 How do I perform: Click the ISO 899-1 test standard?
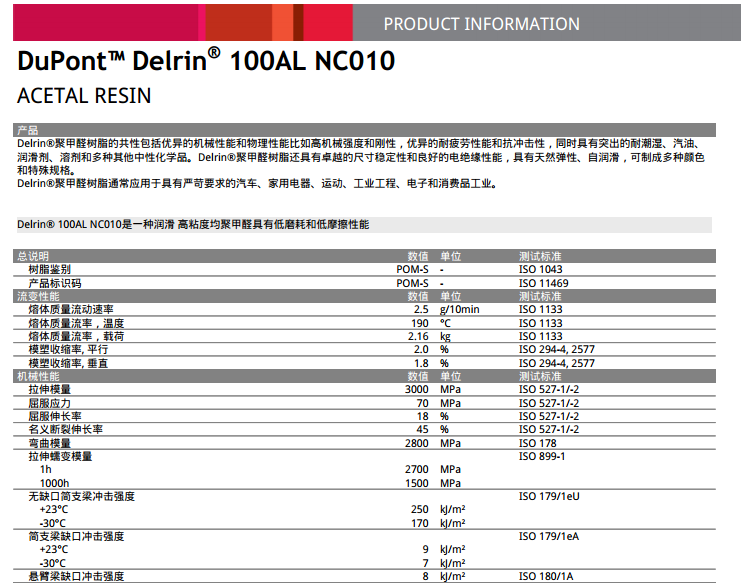point(542,456)
